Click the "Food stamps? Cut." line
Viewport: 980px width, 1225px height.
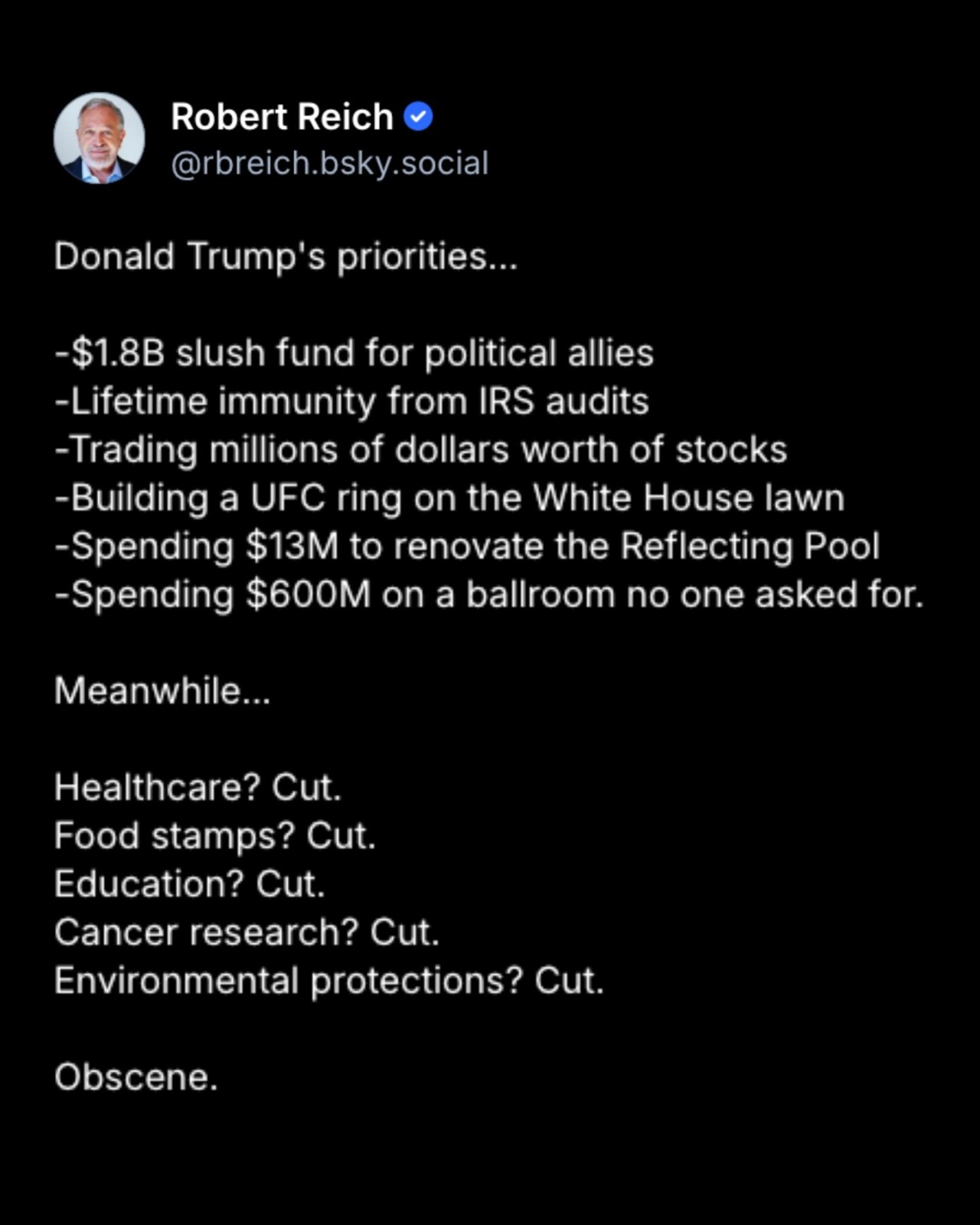point(215,836)
